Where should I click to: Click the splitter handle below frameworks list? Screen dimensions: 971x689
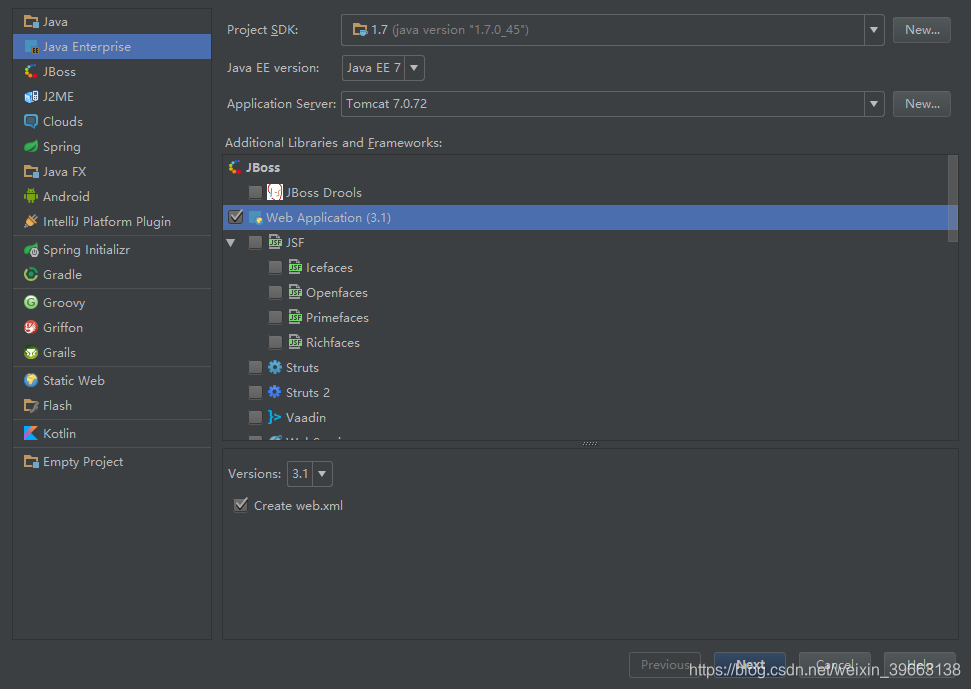pos(590,444)
